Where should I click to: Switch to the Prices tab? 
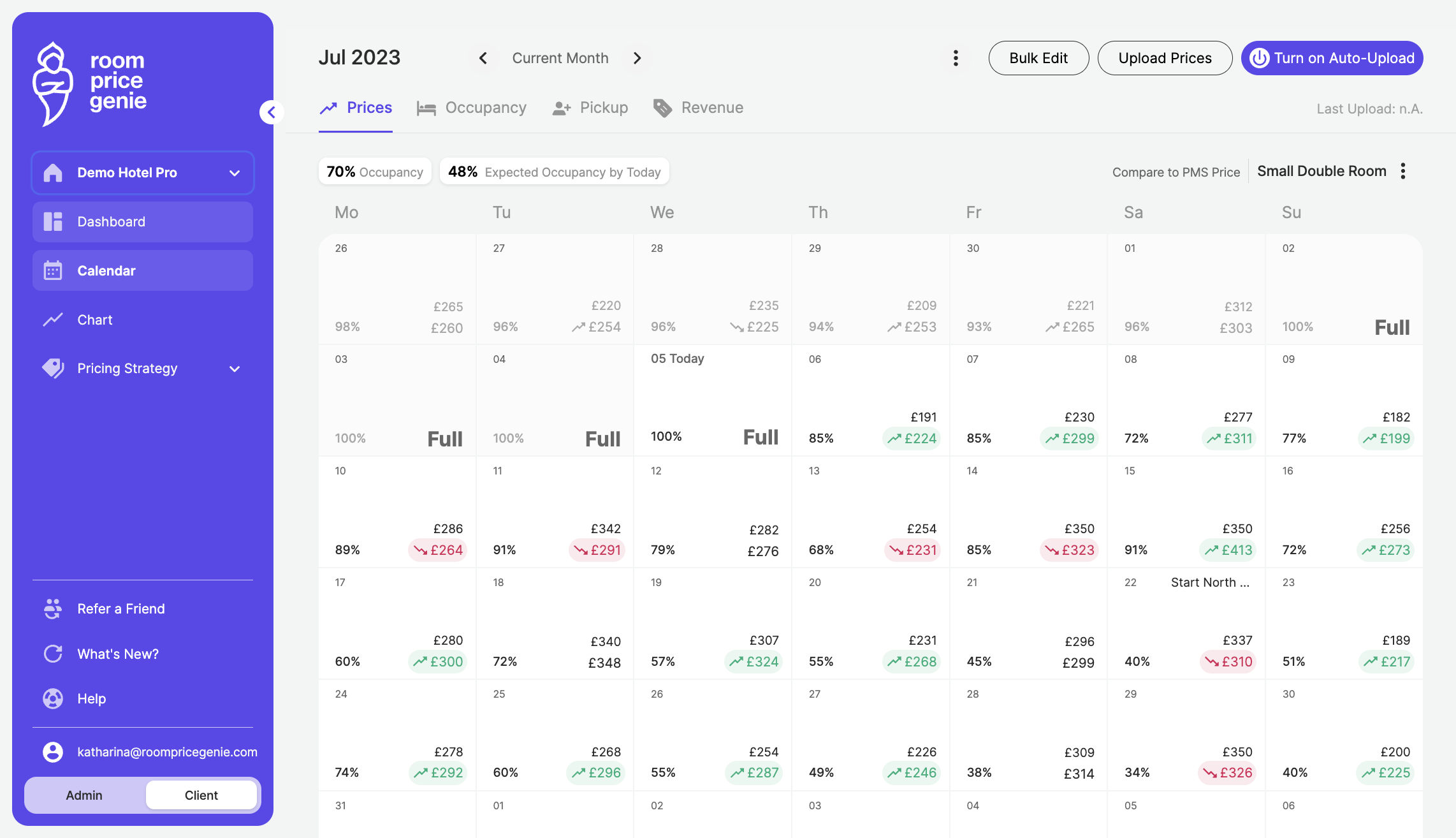[x=356, y=108]
